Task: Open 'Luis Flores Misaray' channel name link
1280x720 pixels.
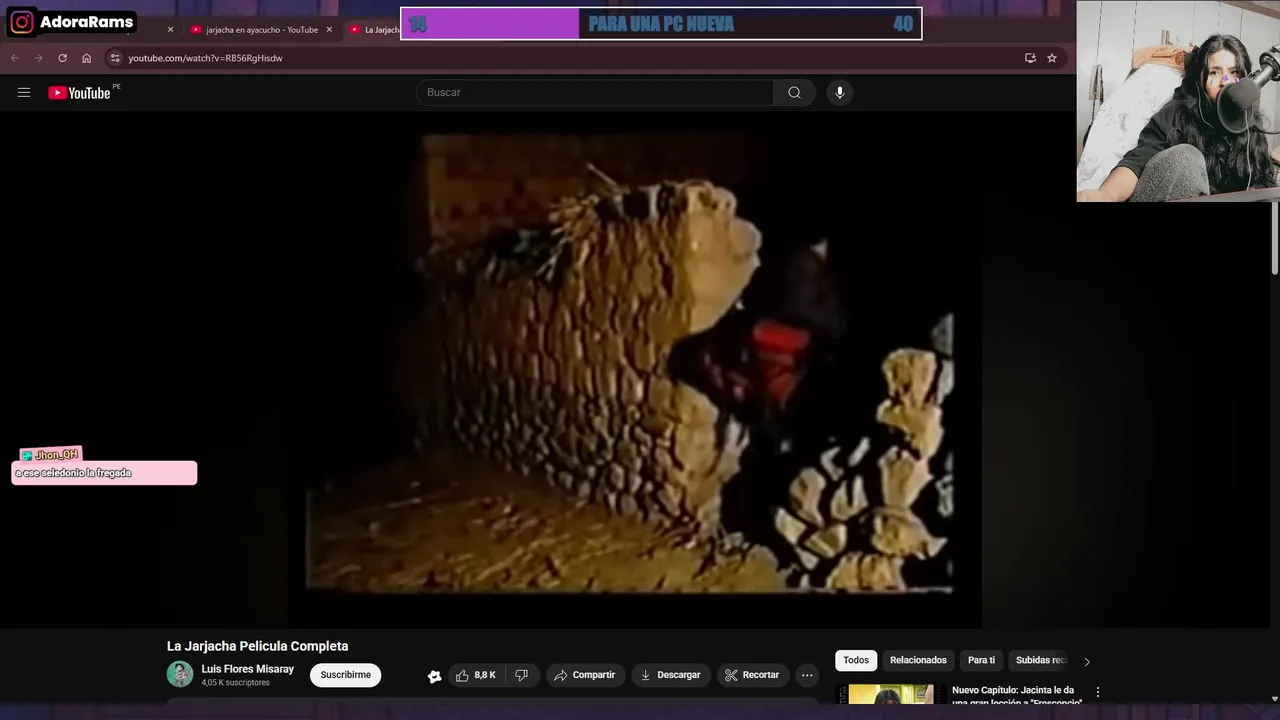Action: click(247, 669)
